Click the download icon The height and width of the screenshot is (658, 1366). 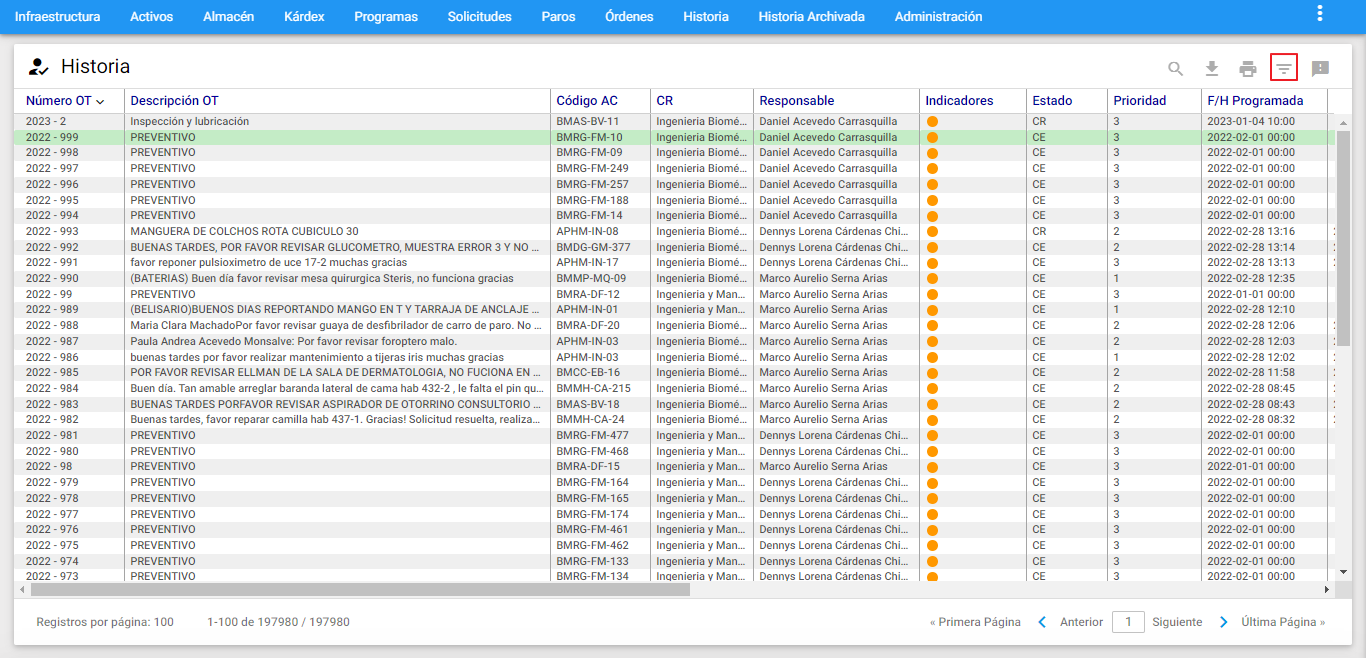point(1212,68)
